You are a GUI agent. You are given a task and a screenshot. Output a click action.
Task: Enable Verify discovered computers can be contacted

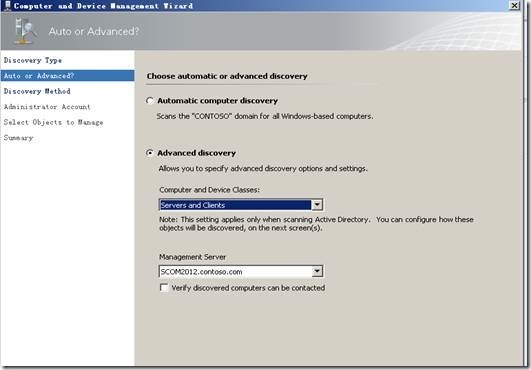click(x=164, y=288)
